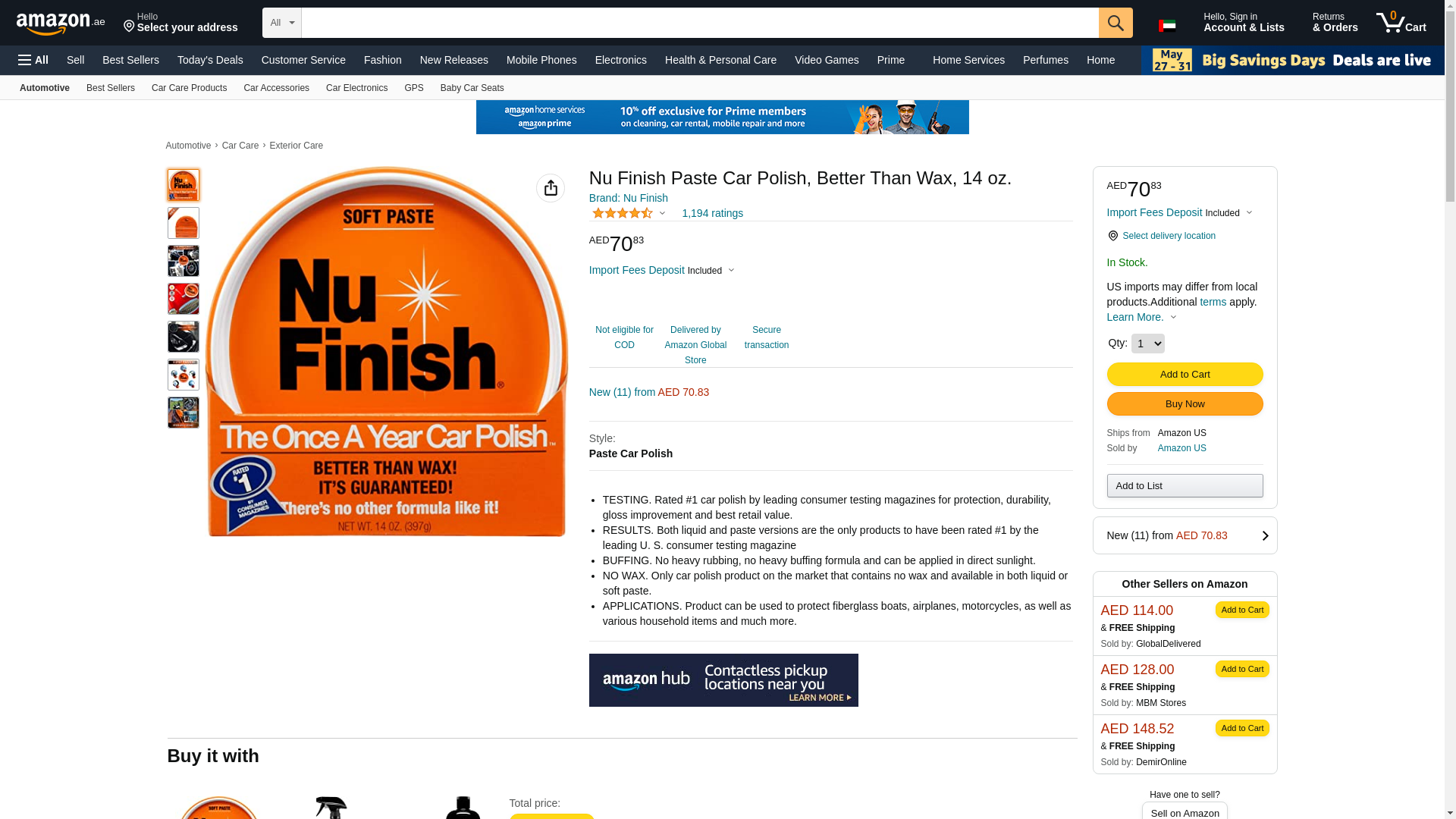1456x819 pixels.
Task: Open the shopping cart icon
Action: tap(1401, 23)
